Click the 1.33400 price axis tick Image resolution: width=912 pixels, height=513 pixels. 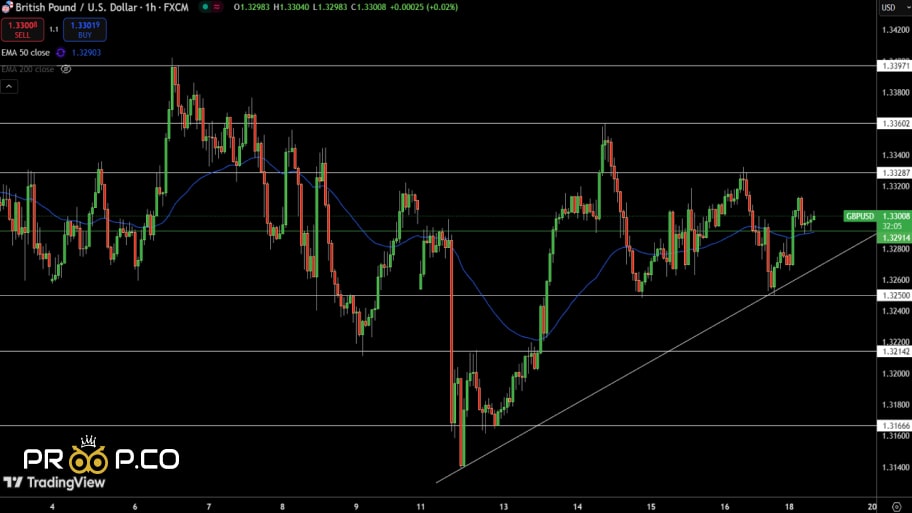click(896, 155)
